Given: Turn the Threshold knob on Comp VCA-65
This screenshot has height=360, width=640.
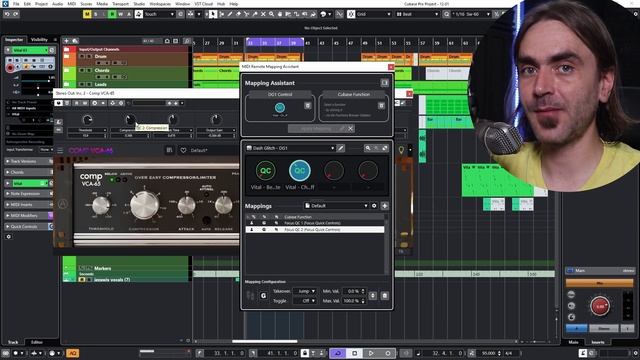Looking at the screenshot, I should coord(100,206).
